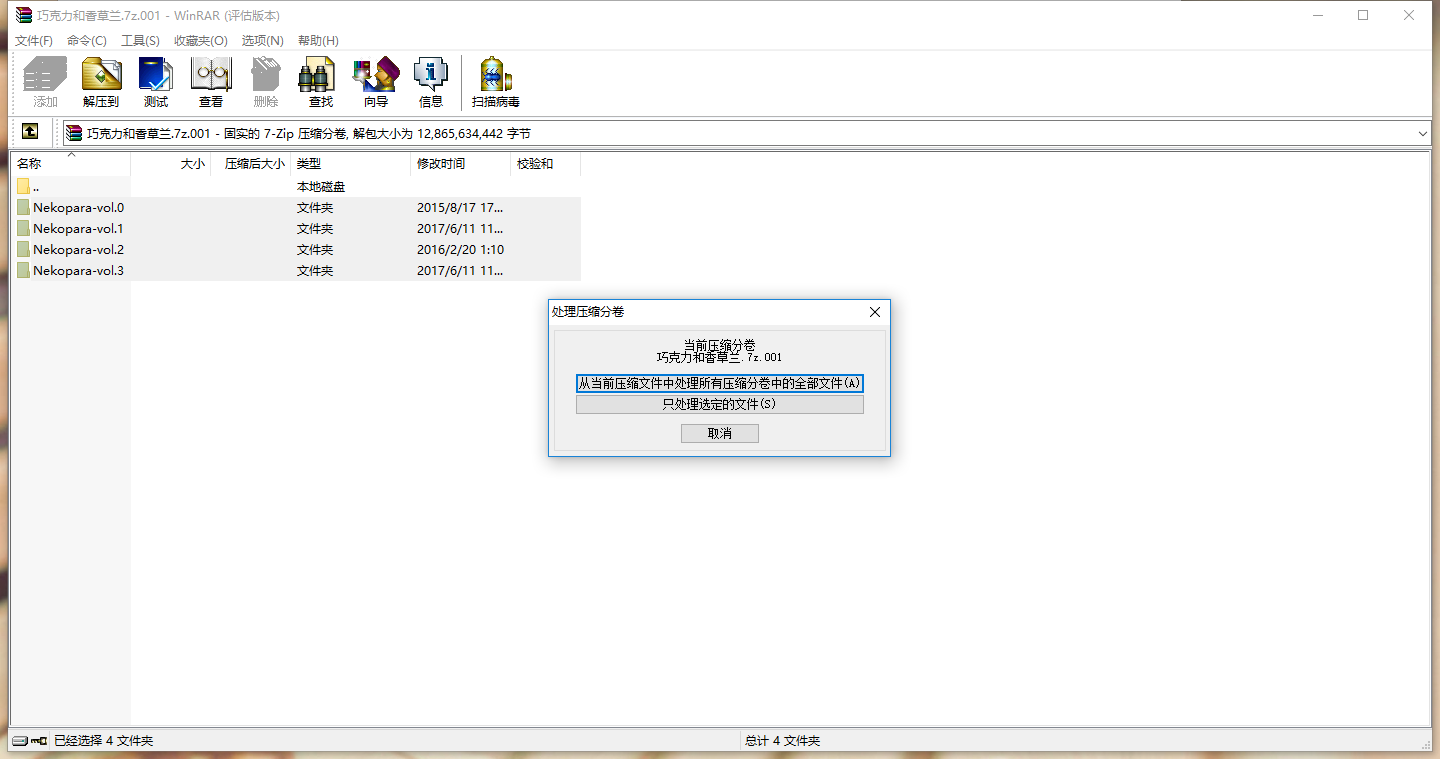
Task: Sort by the 大小 column header
Action: coord(171,164)
